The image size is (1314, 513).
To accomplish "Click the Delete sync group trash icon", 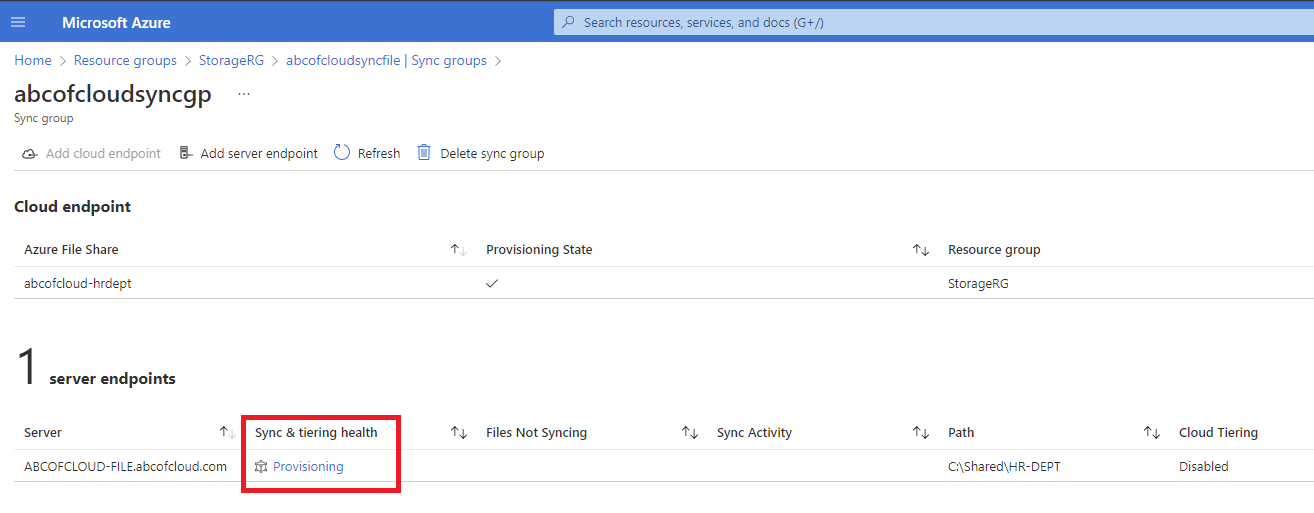I will pos(424,153).
